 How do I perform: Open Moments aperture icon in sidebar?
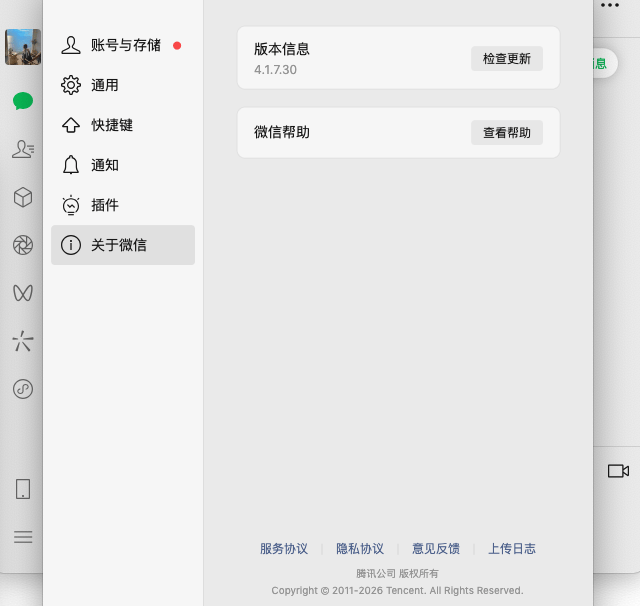click(x=22, y=245)
